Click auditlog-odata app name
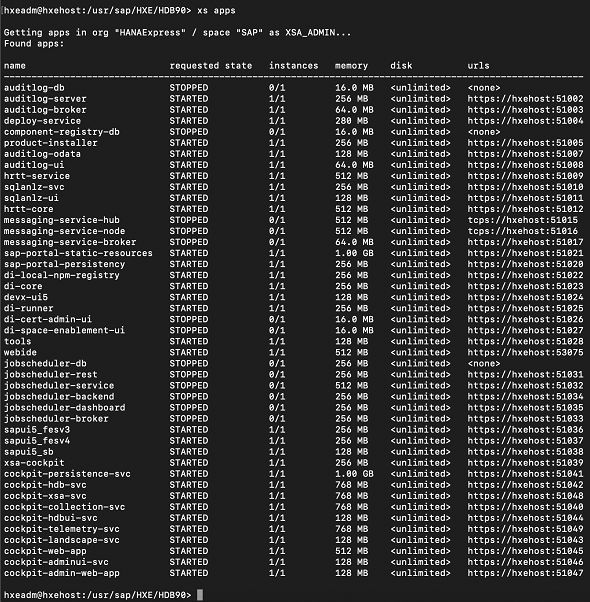Image resolution: width=590 pixels, height=602 pixels. click(43, 154)
